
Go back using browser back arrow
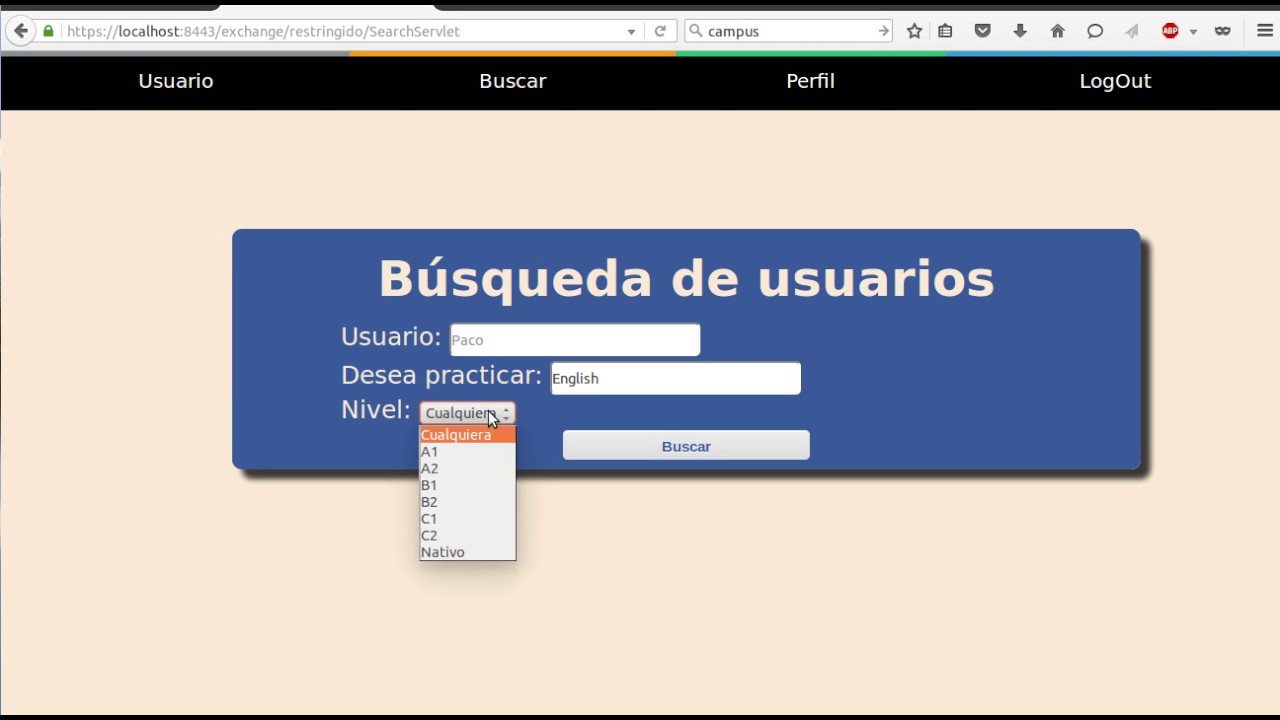pos(21,31)
